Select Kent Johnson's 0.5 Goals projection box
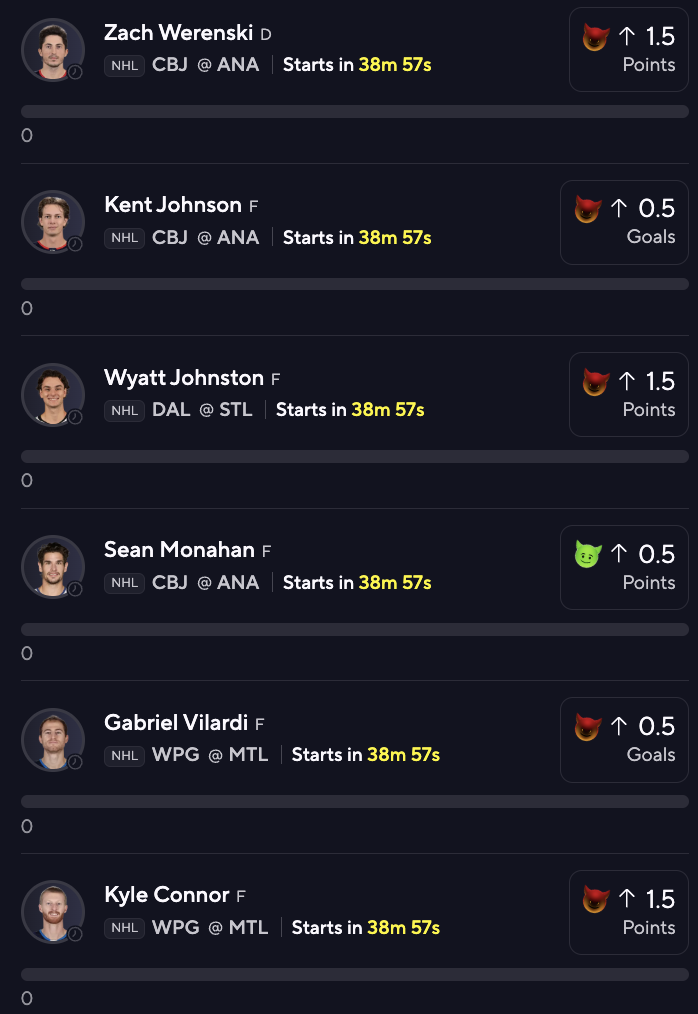Image resolution: width=698 pixels, height=1014 pixels. pyautogui.click(x=624, y=222)
